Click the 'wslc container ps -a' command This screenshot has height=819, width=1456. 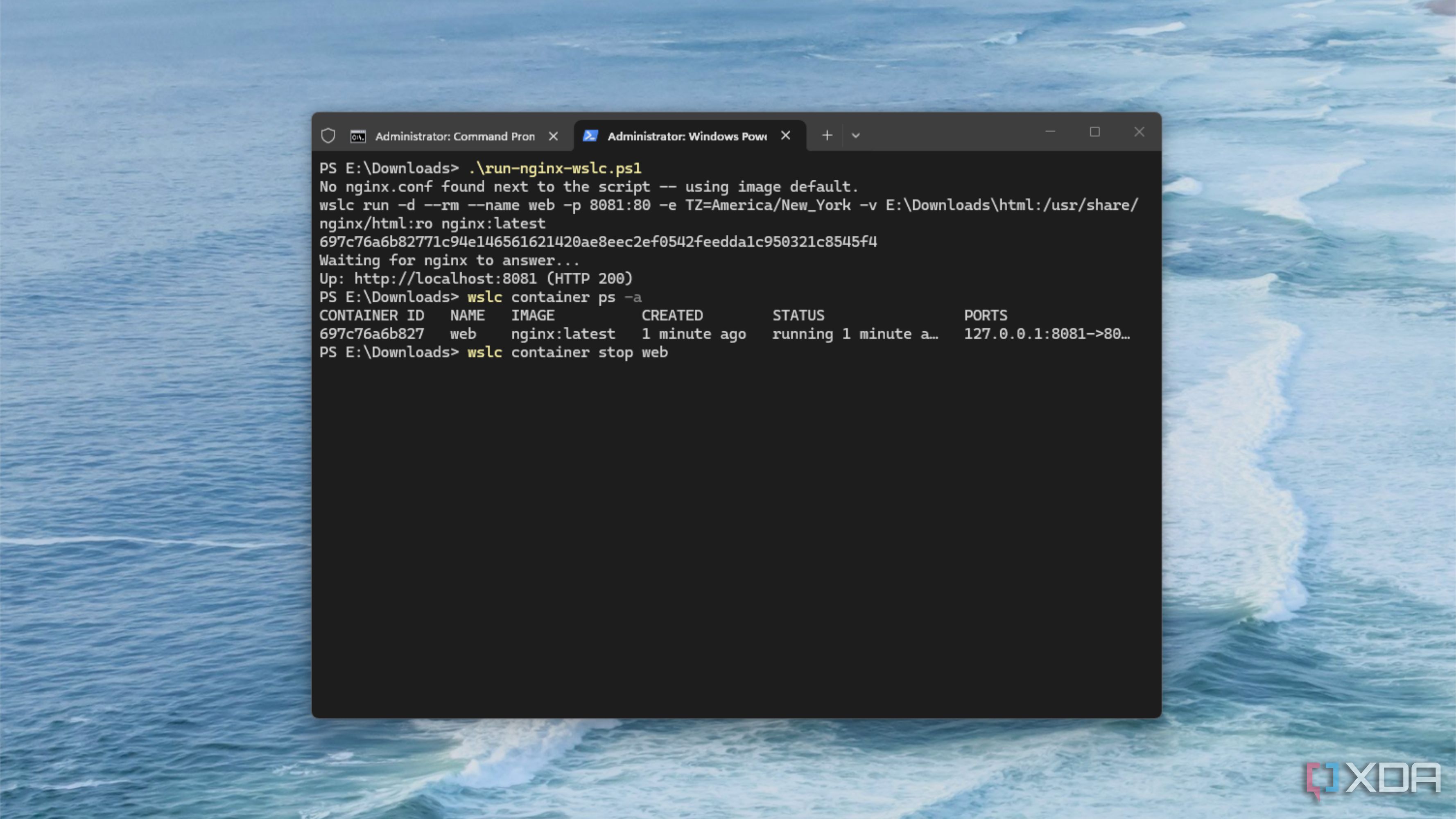(554, 297)
